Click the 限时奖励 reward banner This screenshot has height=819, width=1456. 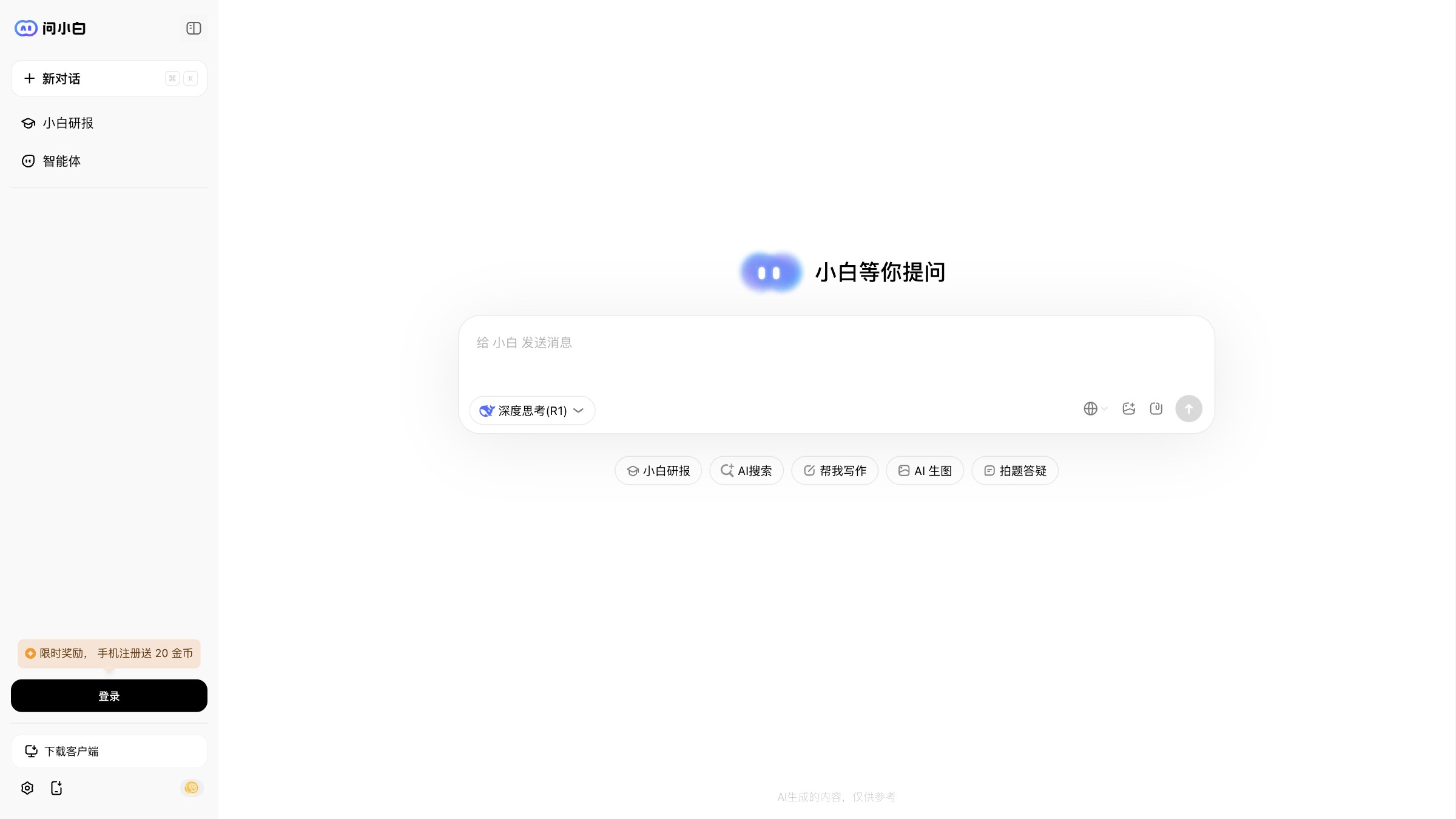coord(109,653)
